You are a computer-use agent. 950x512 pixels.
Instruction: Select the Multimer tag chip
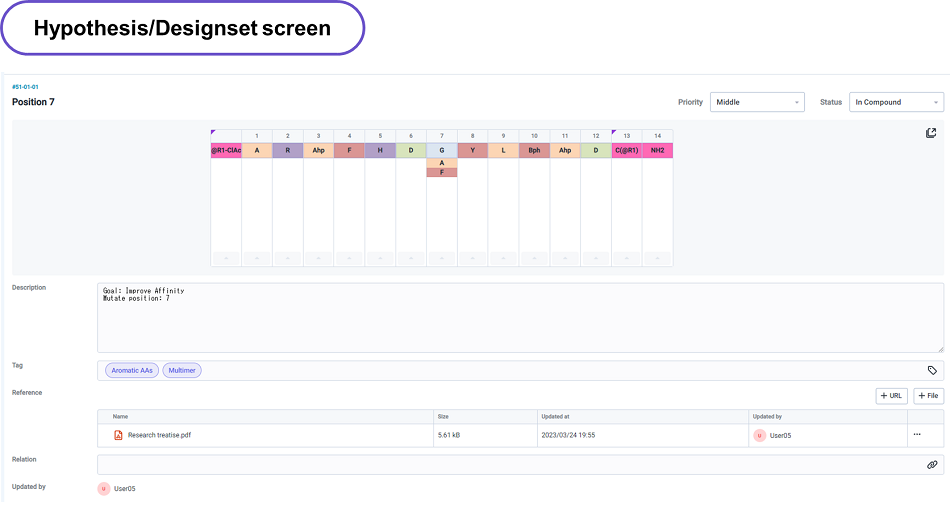[182, 370]
